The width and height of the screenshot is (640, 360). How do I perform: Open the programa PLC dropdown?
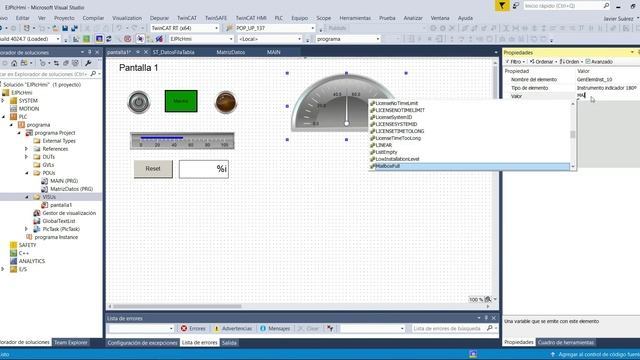click(x=378, y=39)
